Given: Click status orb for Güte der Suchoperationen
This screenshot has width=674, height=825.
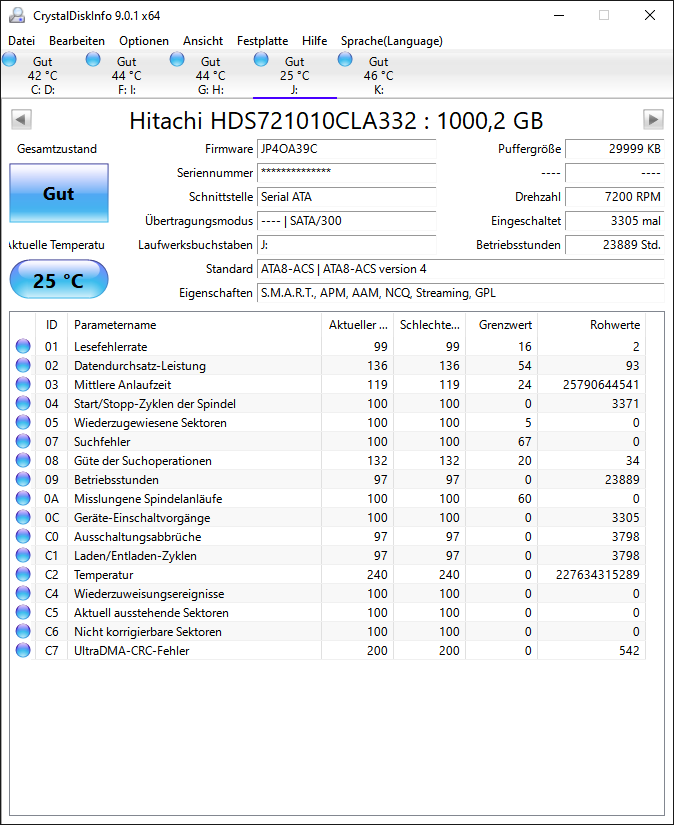Looking at the screenshot, I should click(23, 460).
